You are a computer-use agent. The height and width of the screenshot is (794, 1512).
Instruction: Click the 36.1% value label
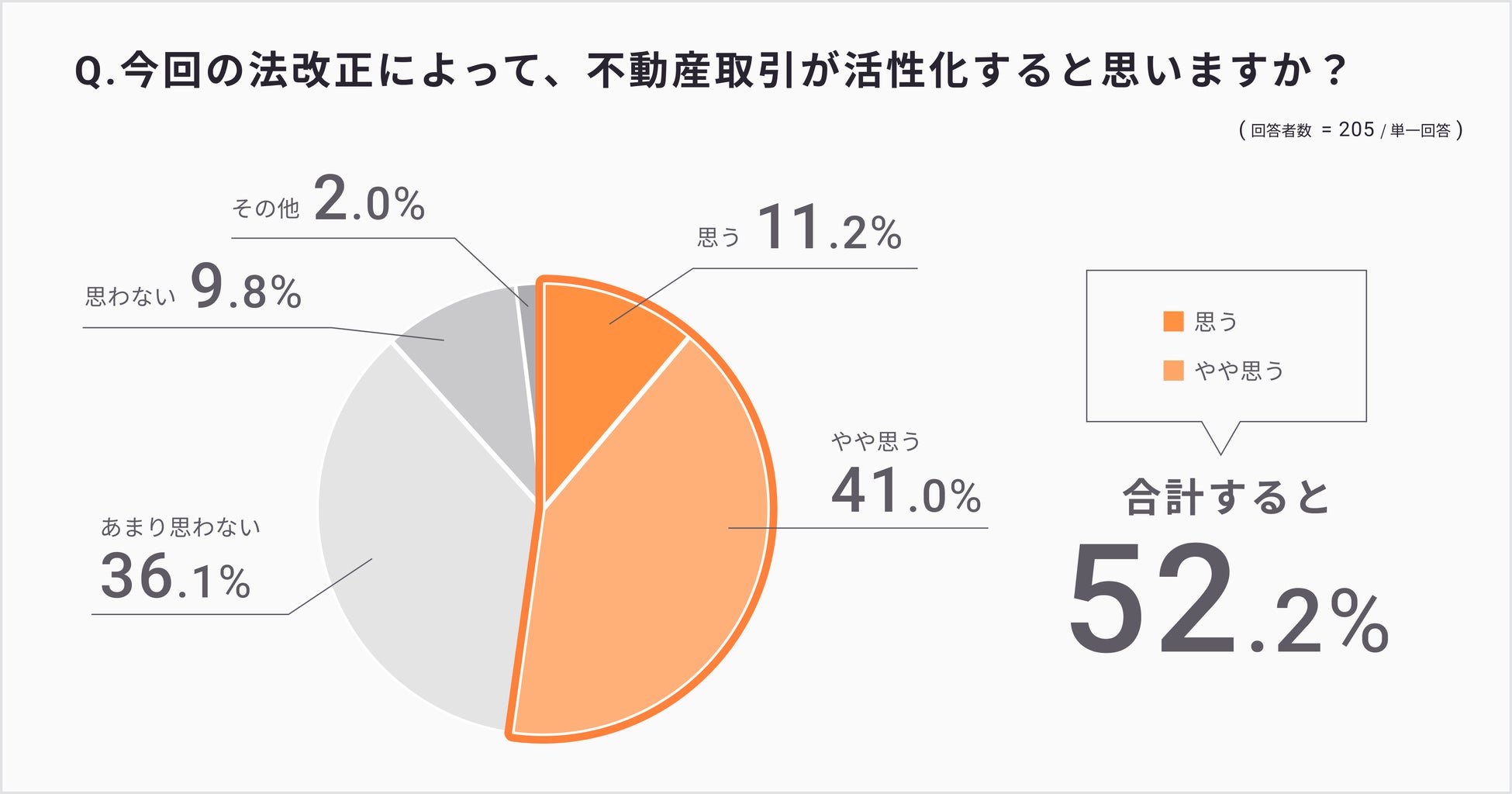[x=175, y=578]
